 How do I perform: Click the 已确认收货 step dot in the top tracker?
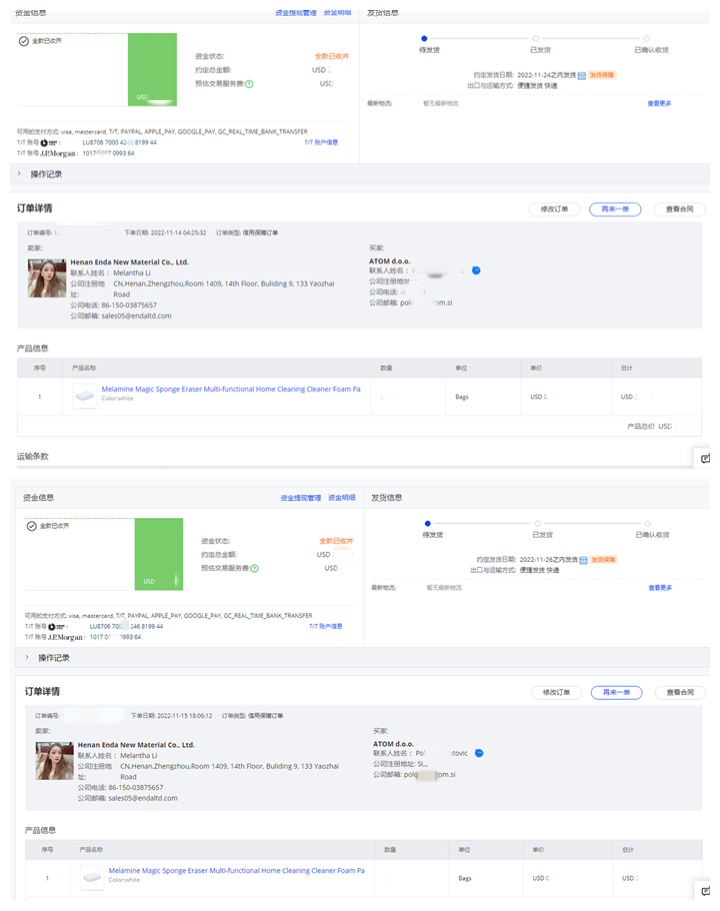point(647,38)
